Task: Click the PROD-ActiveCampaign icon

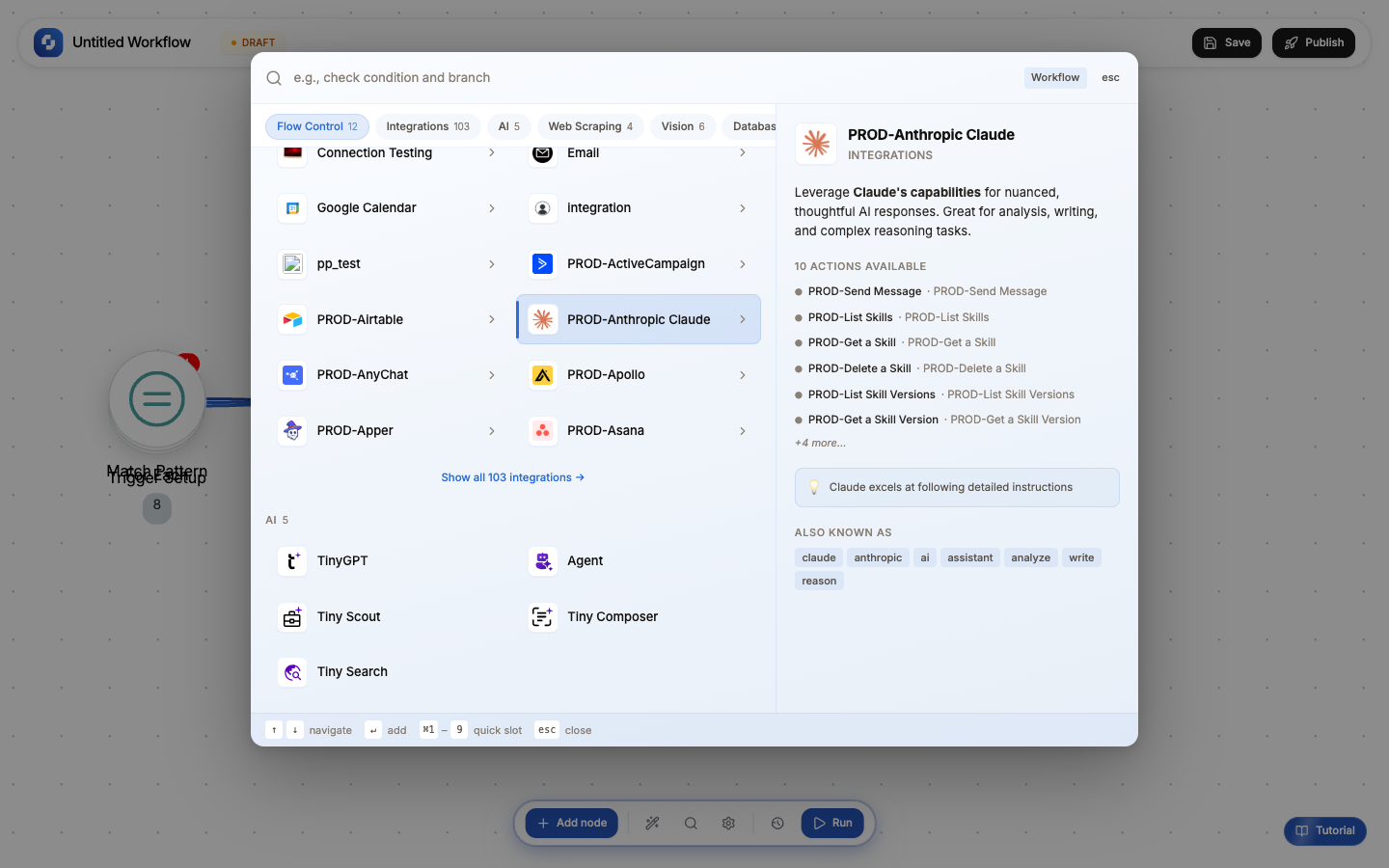Action: pyautogui.click(x=543, y=264)
